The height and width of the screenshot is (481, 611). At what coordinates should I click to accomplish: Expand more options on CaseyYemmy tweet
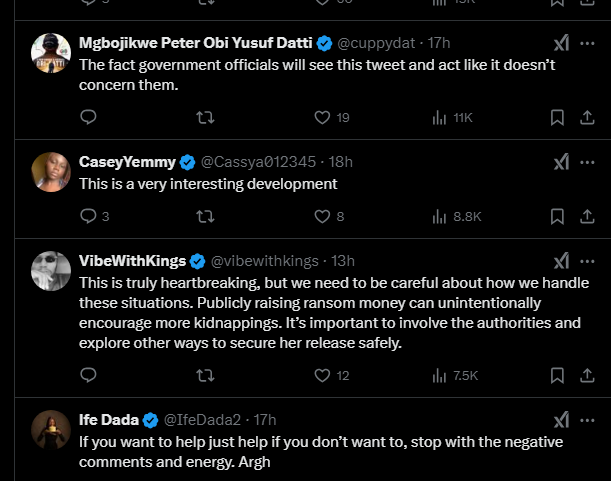[588, 161]
